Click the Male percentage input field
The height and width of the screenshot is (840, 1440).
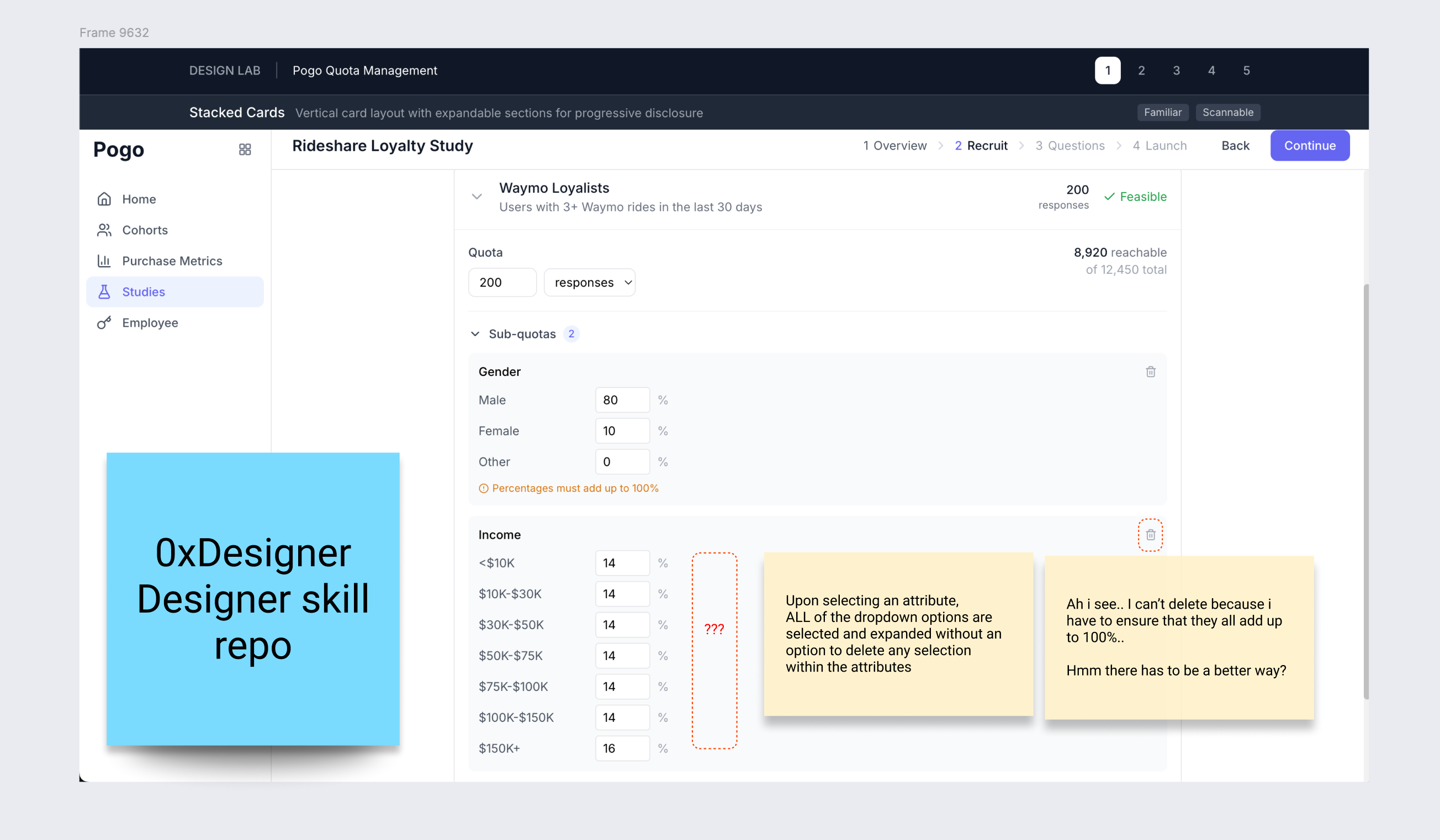click(x=622, y=400)
